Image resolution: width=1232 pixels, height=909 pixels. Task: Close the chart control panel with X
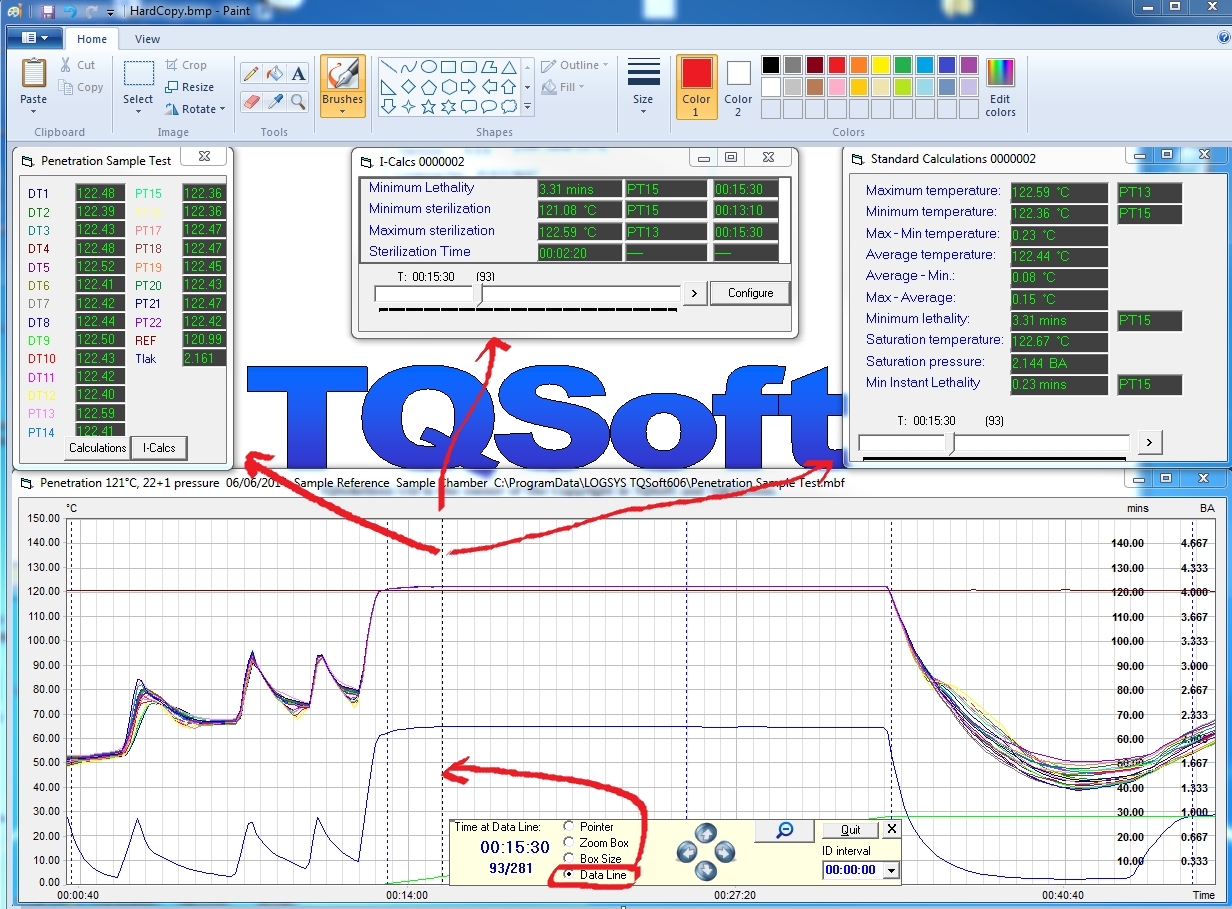(892, 829)
